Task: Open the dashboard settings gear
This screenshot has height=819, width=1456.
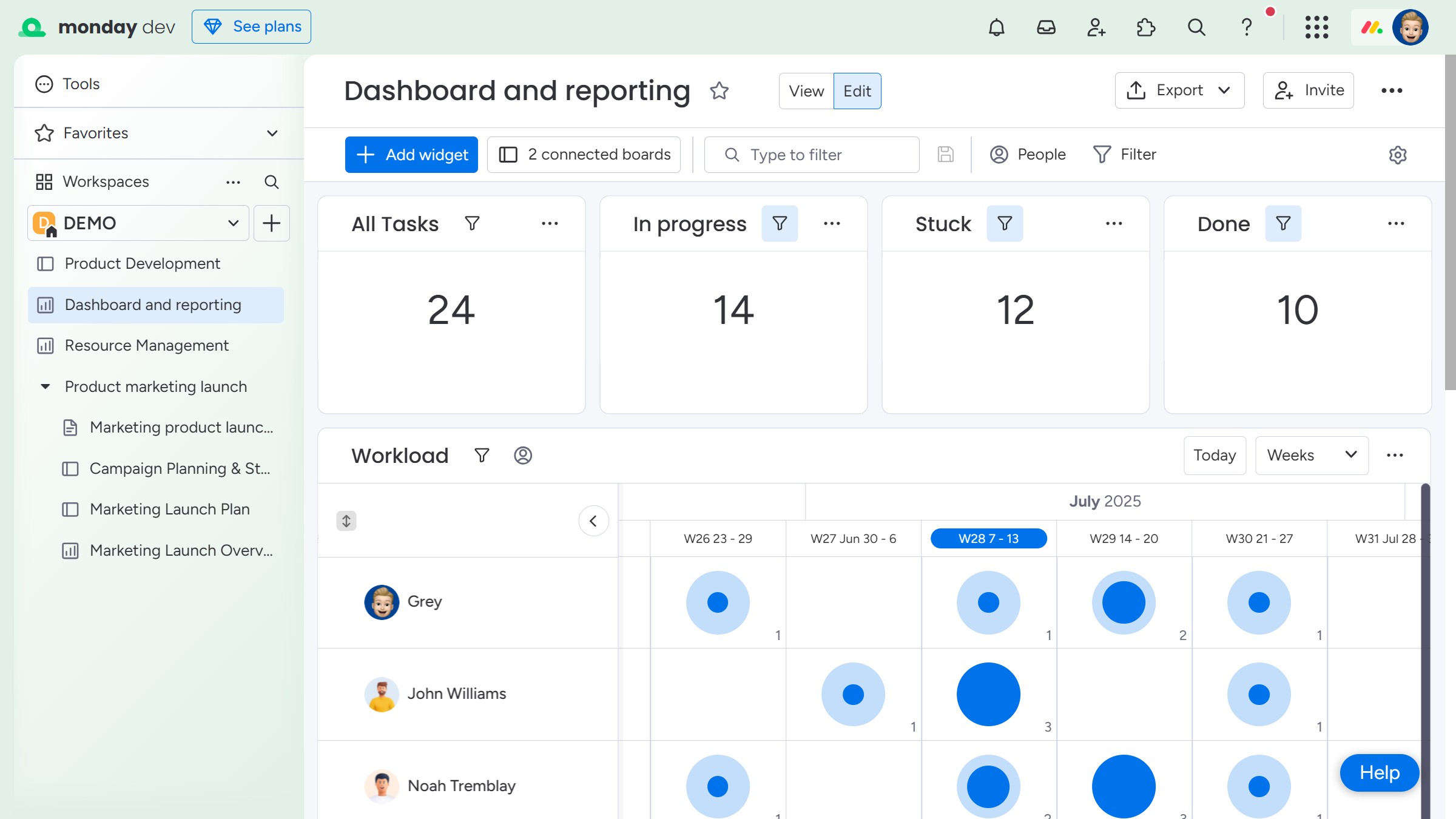Action: [1398, 155]
